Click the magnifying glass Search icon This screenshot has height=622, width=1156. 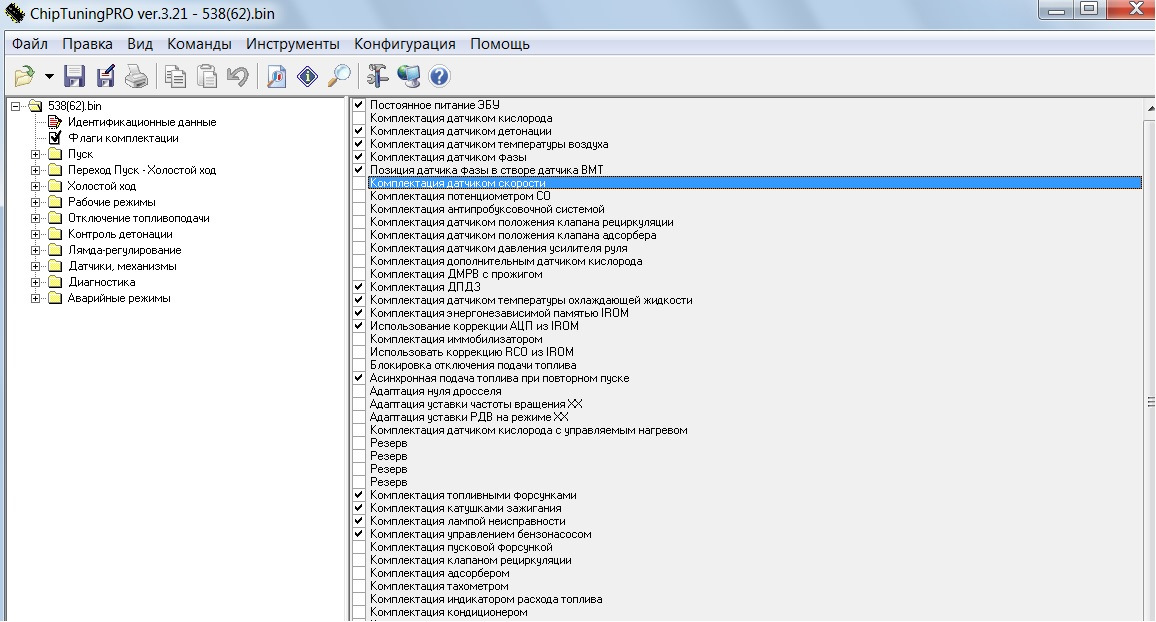click(x=338, y=76)
